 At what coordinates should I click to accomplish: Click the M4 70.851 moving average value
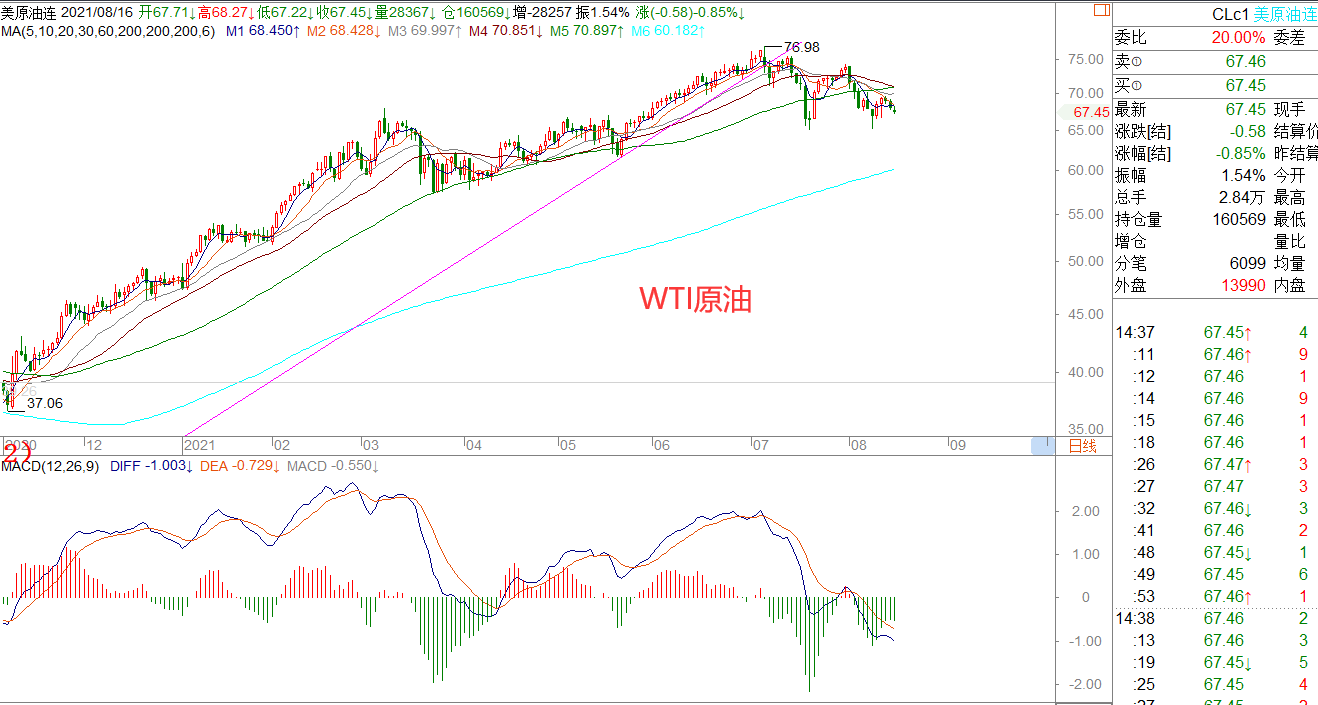505,31
